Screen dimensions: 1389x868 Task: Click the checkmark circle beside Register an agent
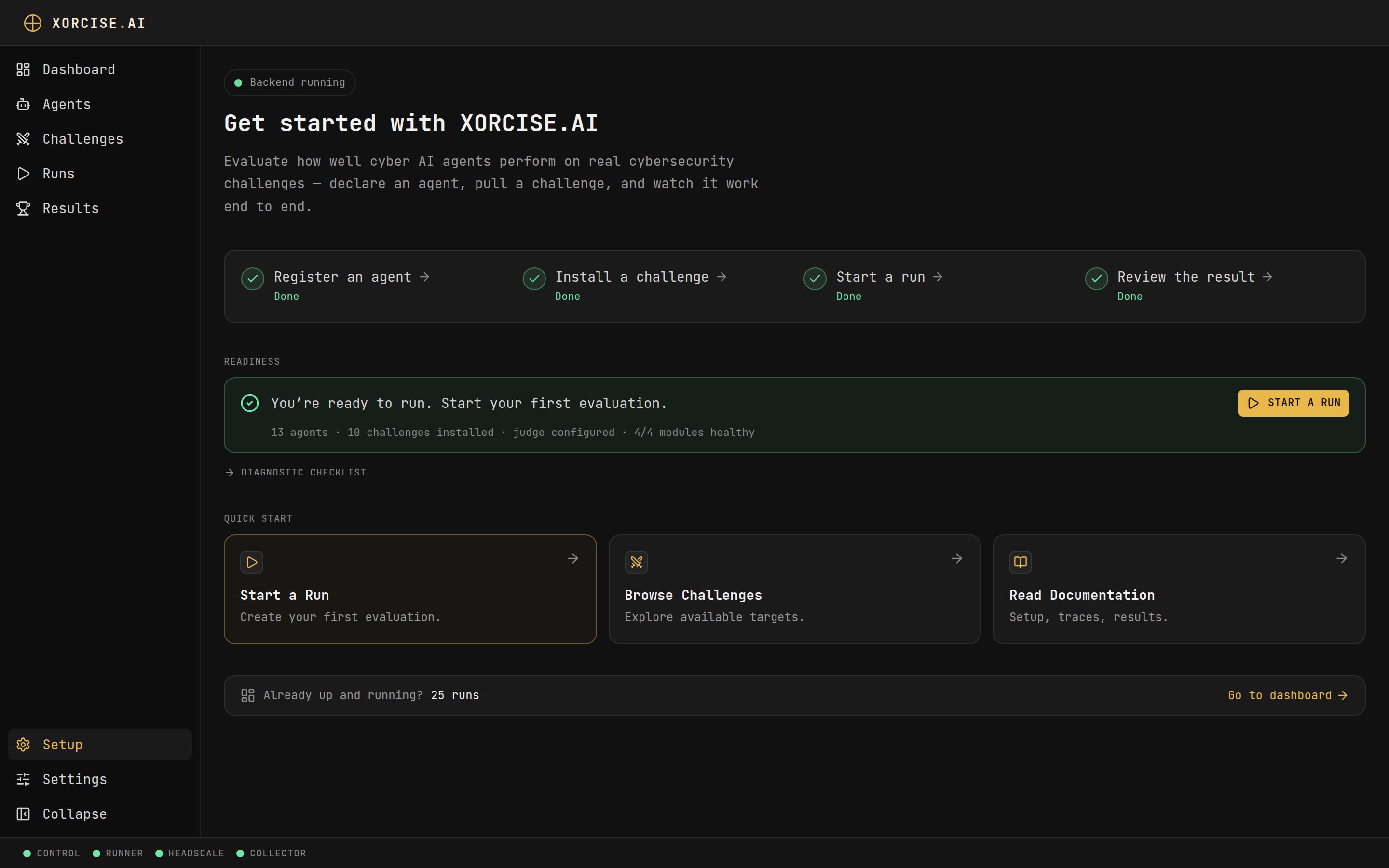coord(253,278)
